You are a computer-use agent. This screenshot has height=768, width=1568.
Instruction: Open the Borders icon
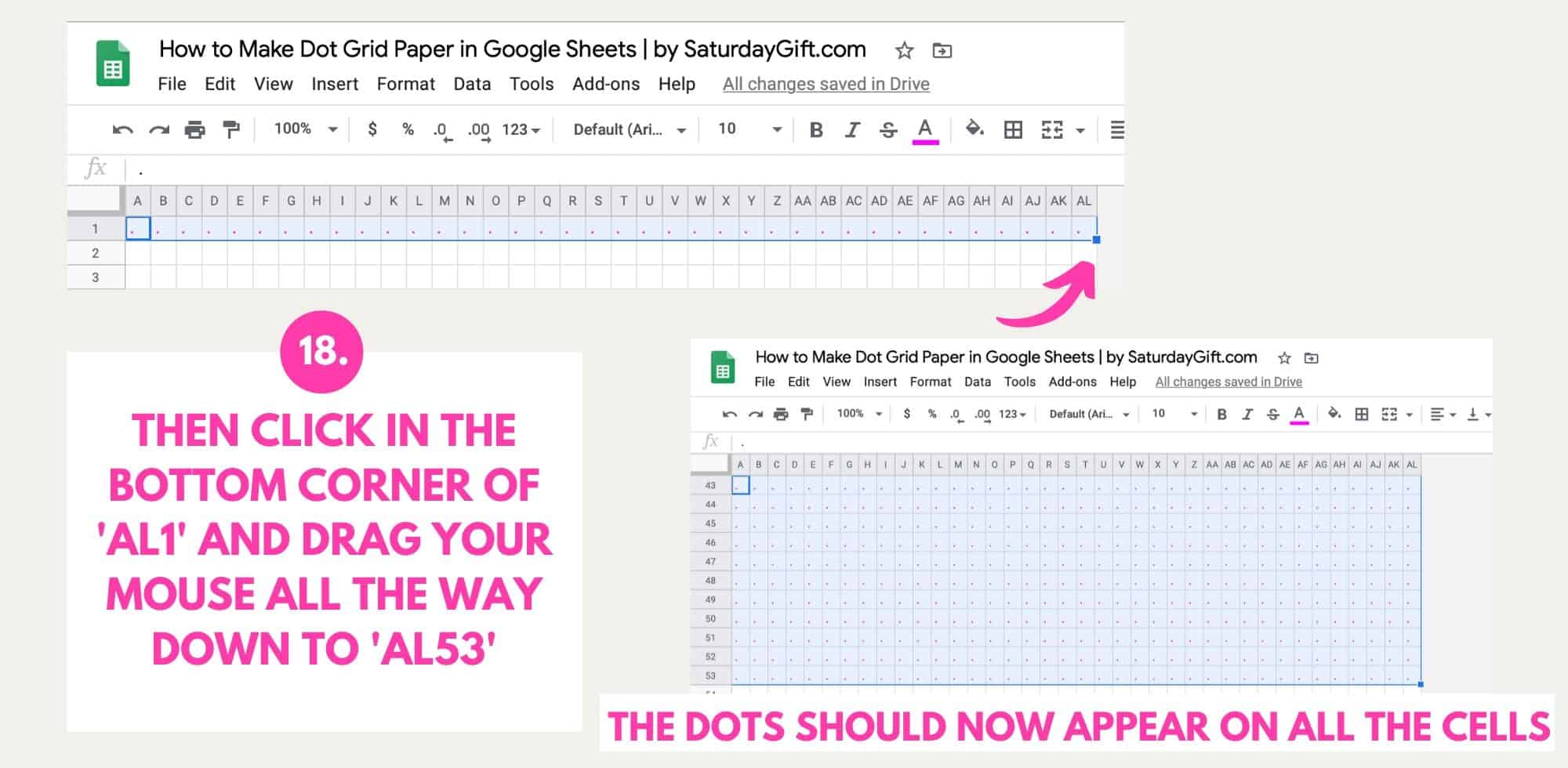(1012, 130)
